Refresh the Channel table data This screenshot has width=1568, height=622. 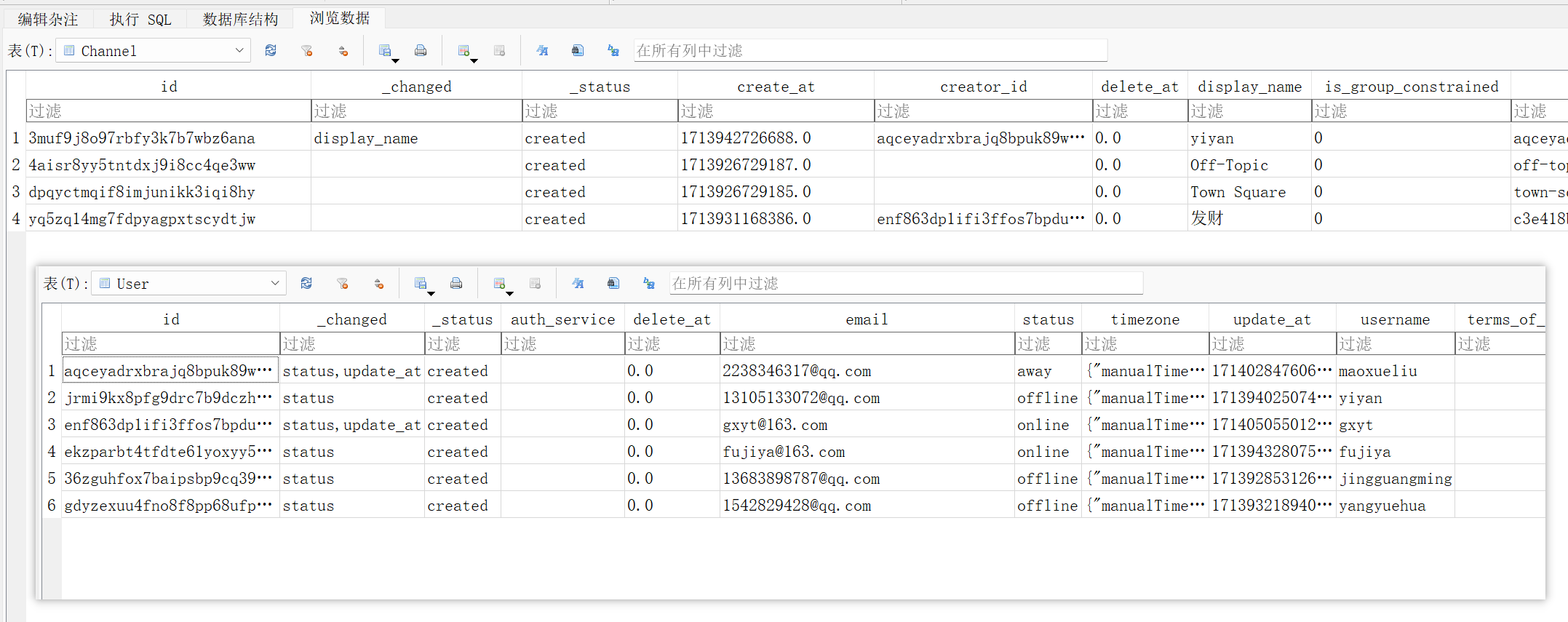(271, 50)
